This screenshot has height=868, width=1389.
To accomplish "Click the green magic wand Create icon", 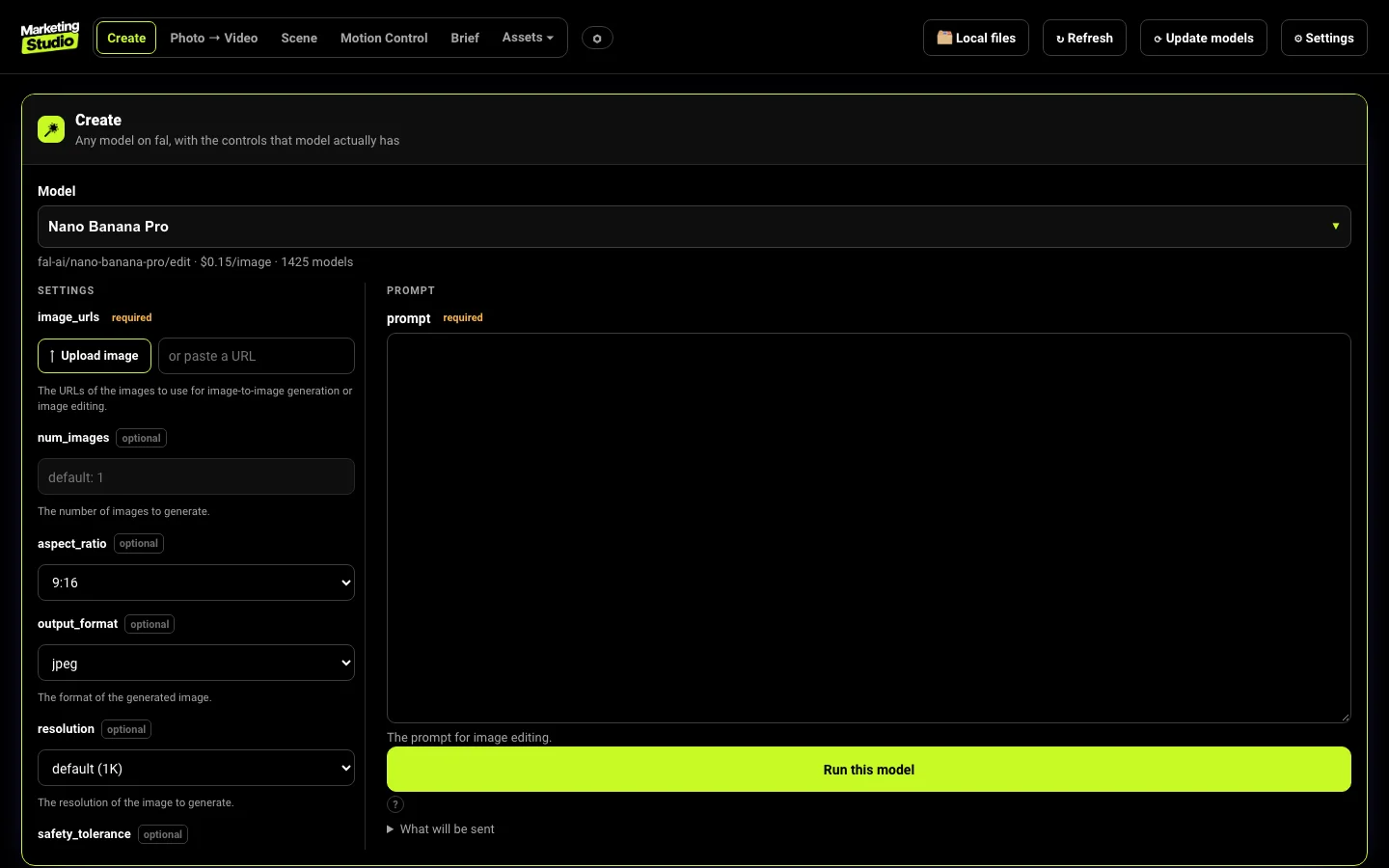I will pyautogui.click(x=51, y=129).
